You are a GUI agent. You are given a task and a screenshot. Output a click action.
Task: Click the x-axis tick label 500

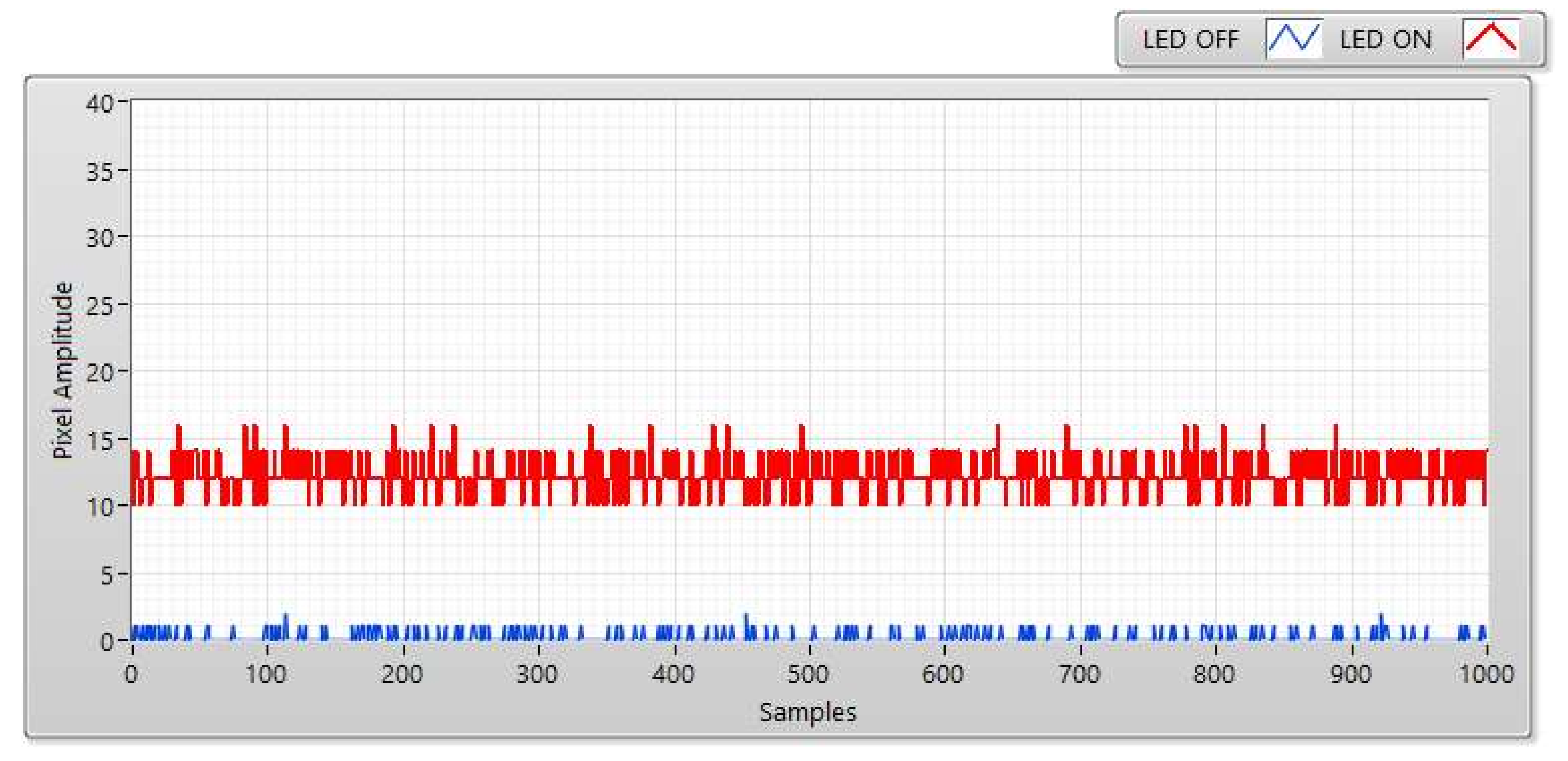808,674
